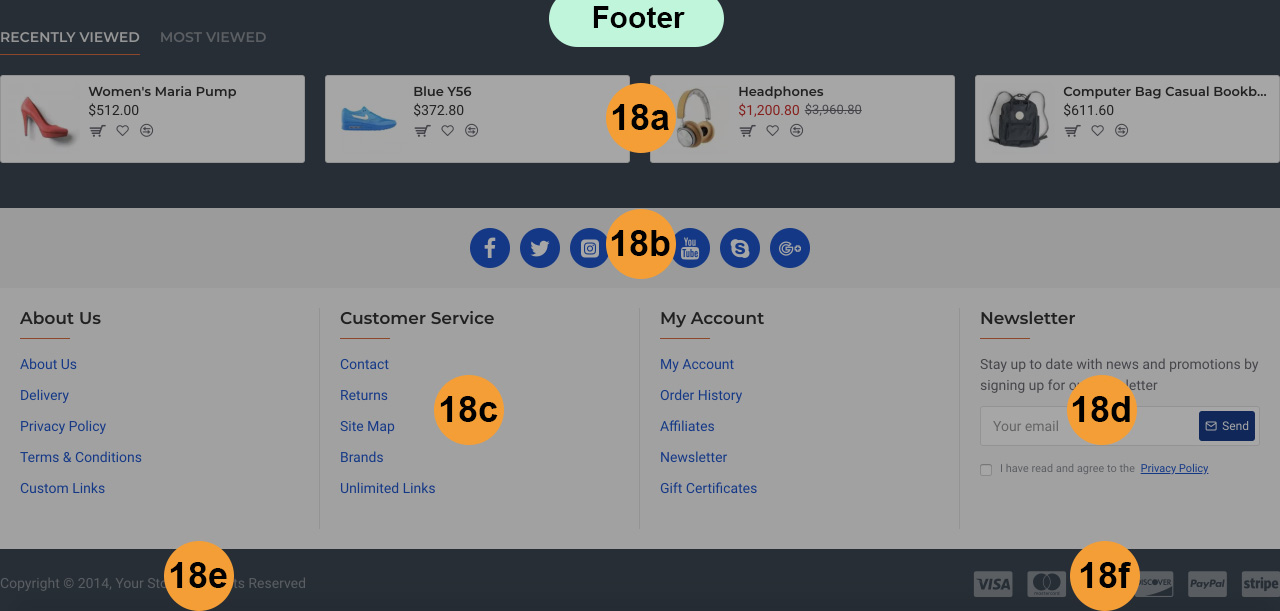The width and height of the screenshot is (1280, 611).
Task: Open the Facebook social icon
Action: (x=490, y=248)
